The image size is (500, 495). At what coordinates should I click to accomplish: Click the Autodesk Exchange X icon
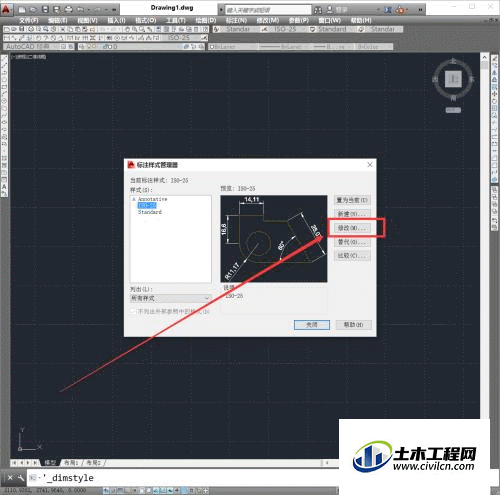pyautogui.click(x=388, y=10)
